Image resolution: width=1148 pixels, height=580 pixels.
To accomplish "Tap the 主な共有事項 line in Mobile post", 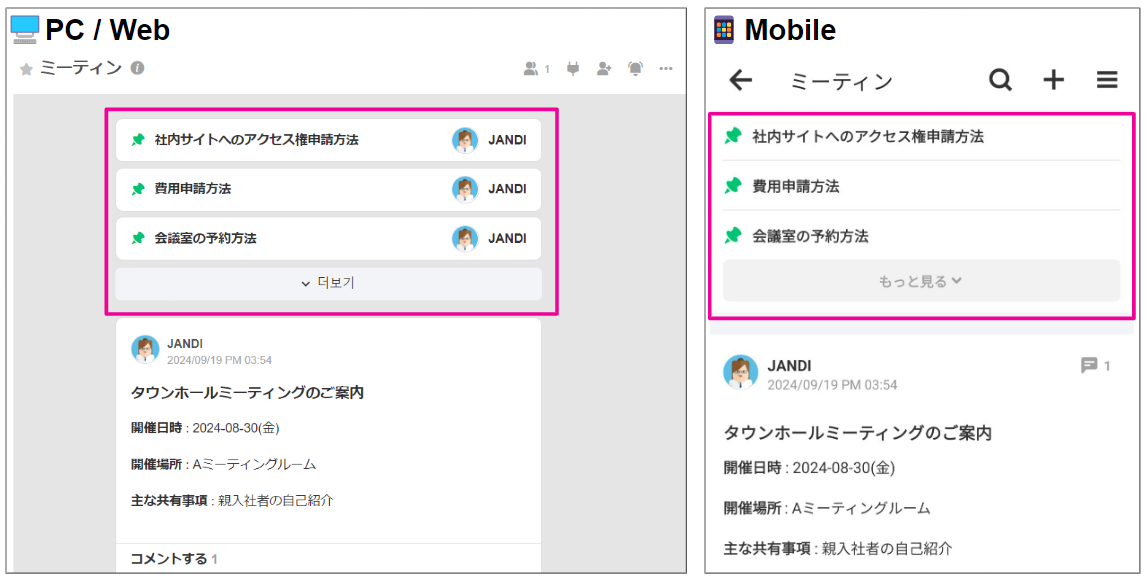I will 838,548.
